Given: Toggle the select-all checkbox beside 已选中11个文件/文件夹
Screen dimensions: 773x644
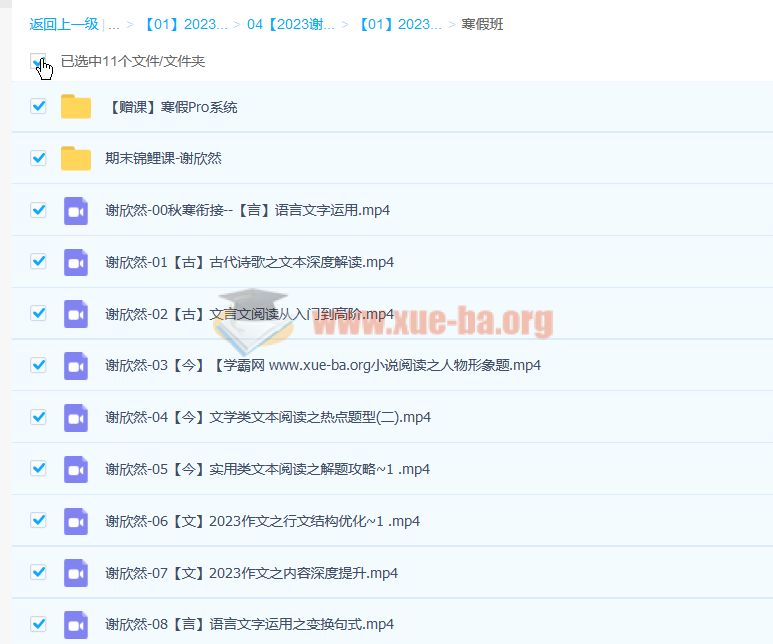Looking at the screenshot, I should tap(38, 61).
